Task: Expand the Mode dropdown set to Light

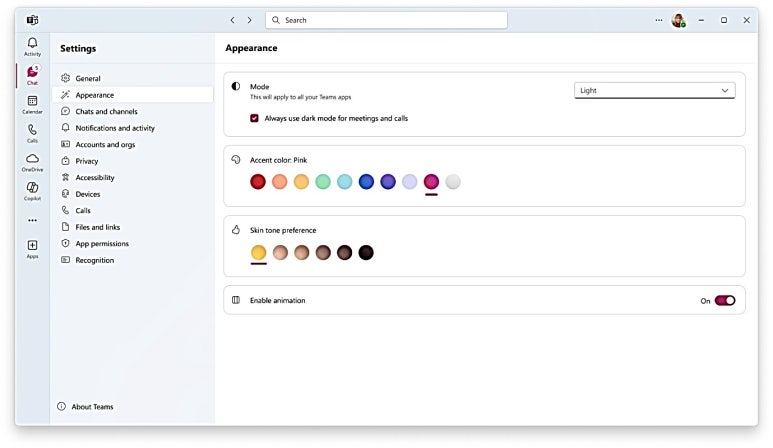Action: click(654, 90)
